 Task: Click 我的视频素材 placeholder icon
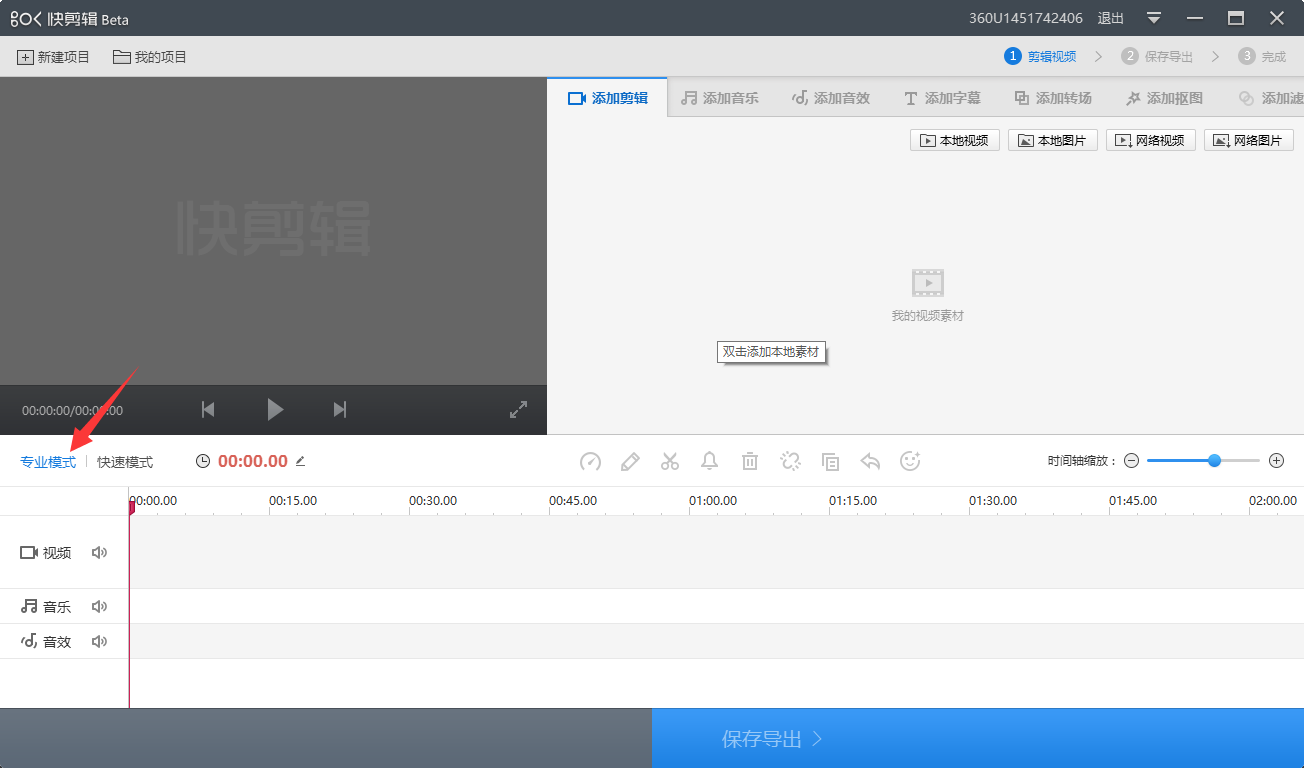point(928,283)
